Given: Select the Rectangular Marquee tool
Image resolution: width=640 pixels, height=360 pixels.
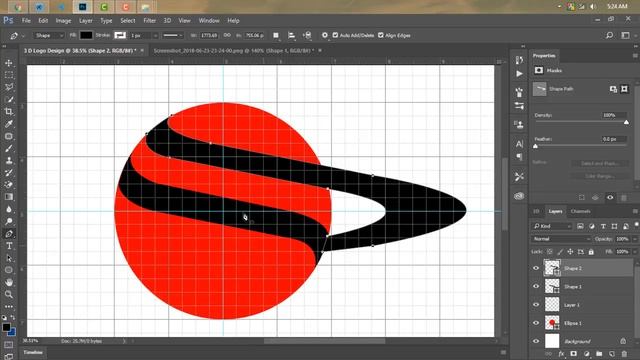Looking at the screenshot, I should (9, 76).
